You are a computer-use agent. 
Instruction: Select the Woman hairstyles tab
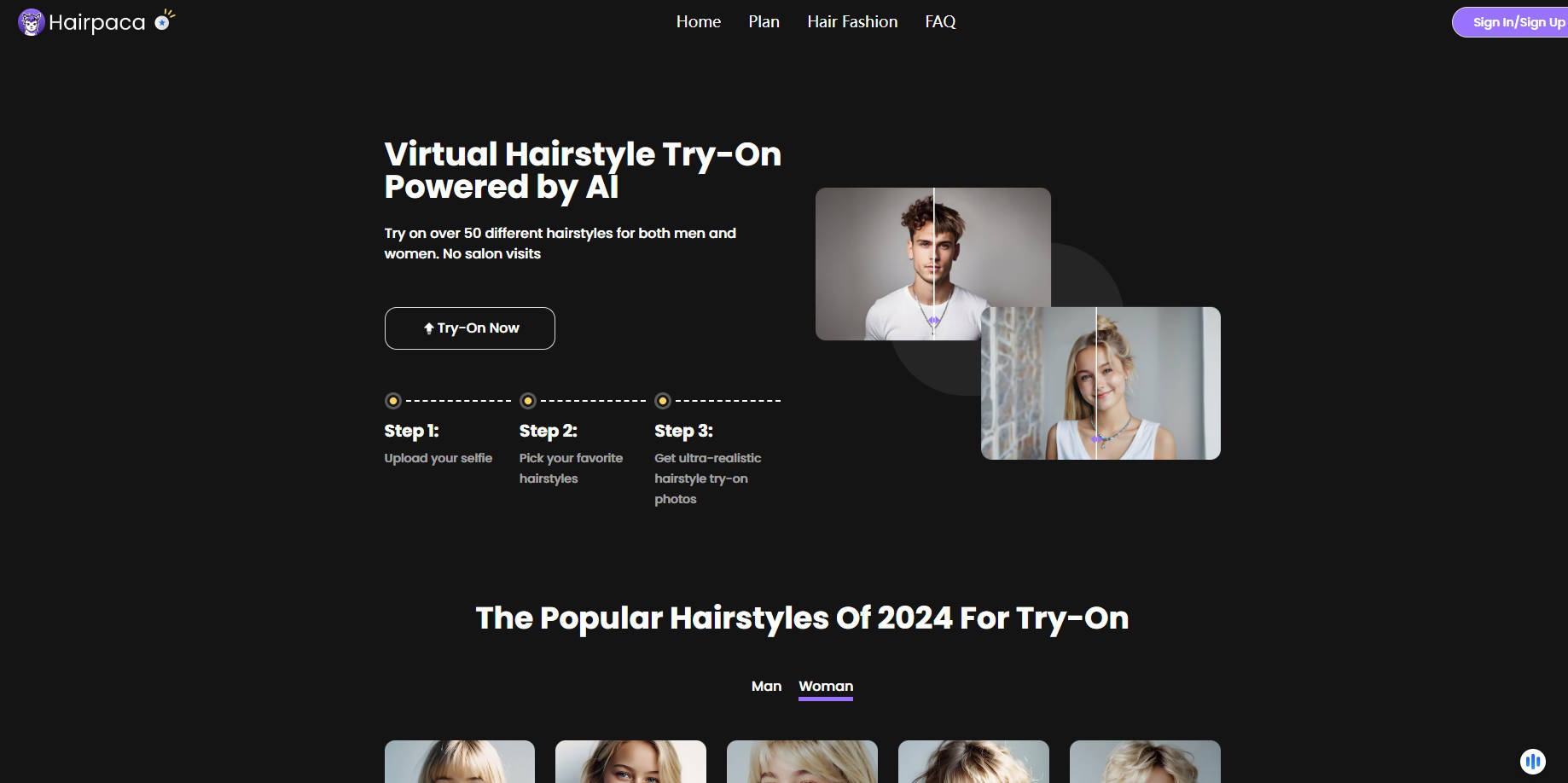[825, 686]
